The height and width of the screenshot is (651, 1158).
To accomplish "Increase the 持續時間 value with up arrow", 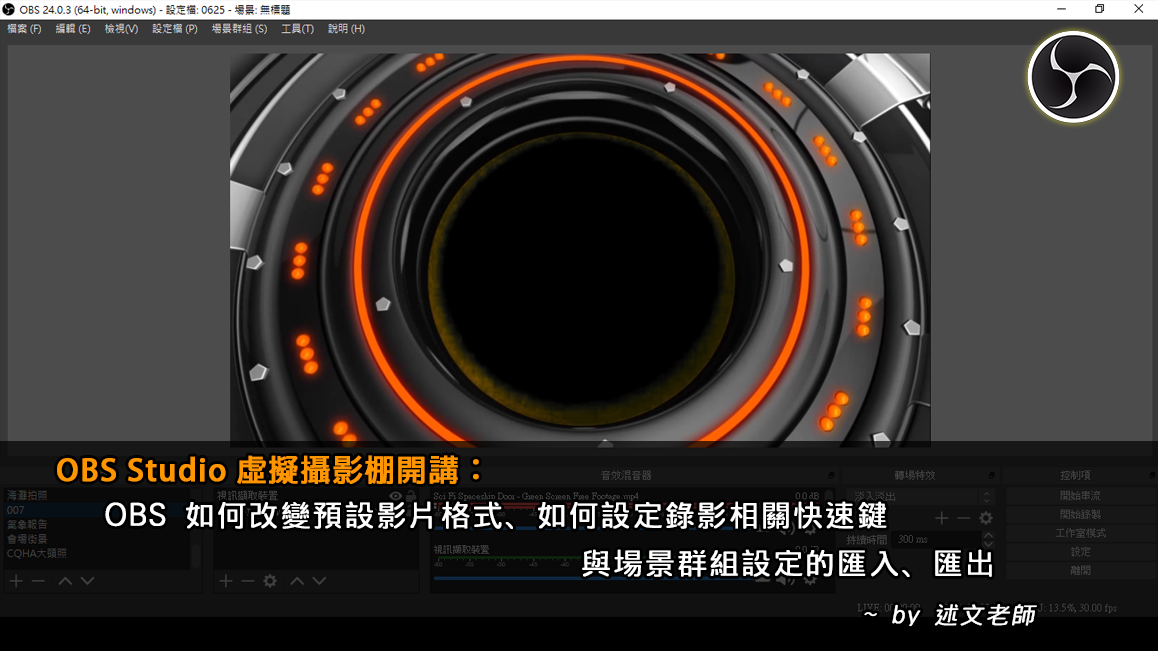I will click(x=988, y=535).
